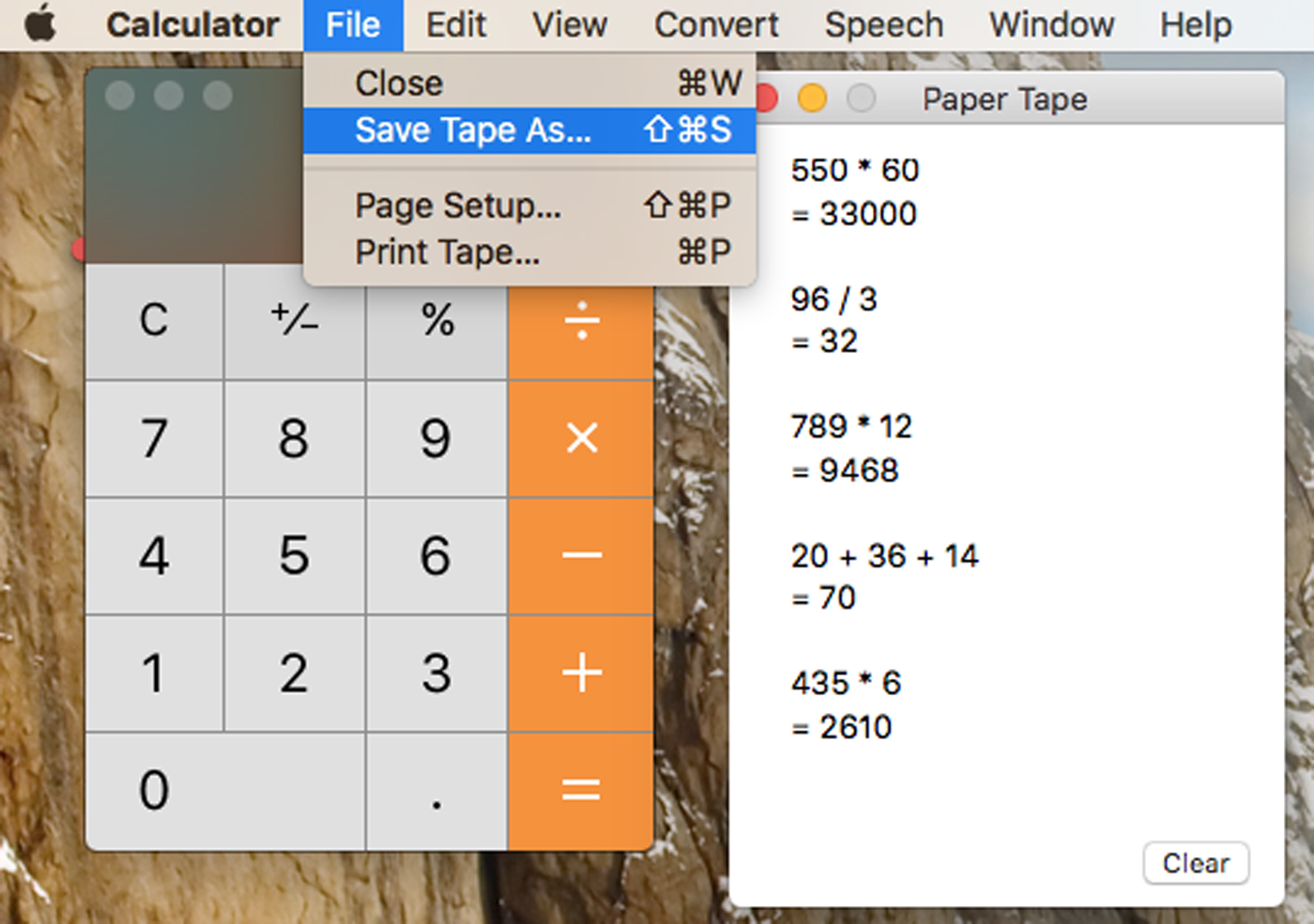Click the multiply operator key

pyautogui.click(x=581, y=438)
